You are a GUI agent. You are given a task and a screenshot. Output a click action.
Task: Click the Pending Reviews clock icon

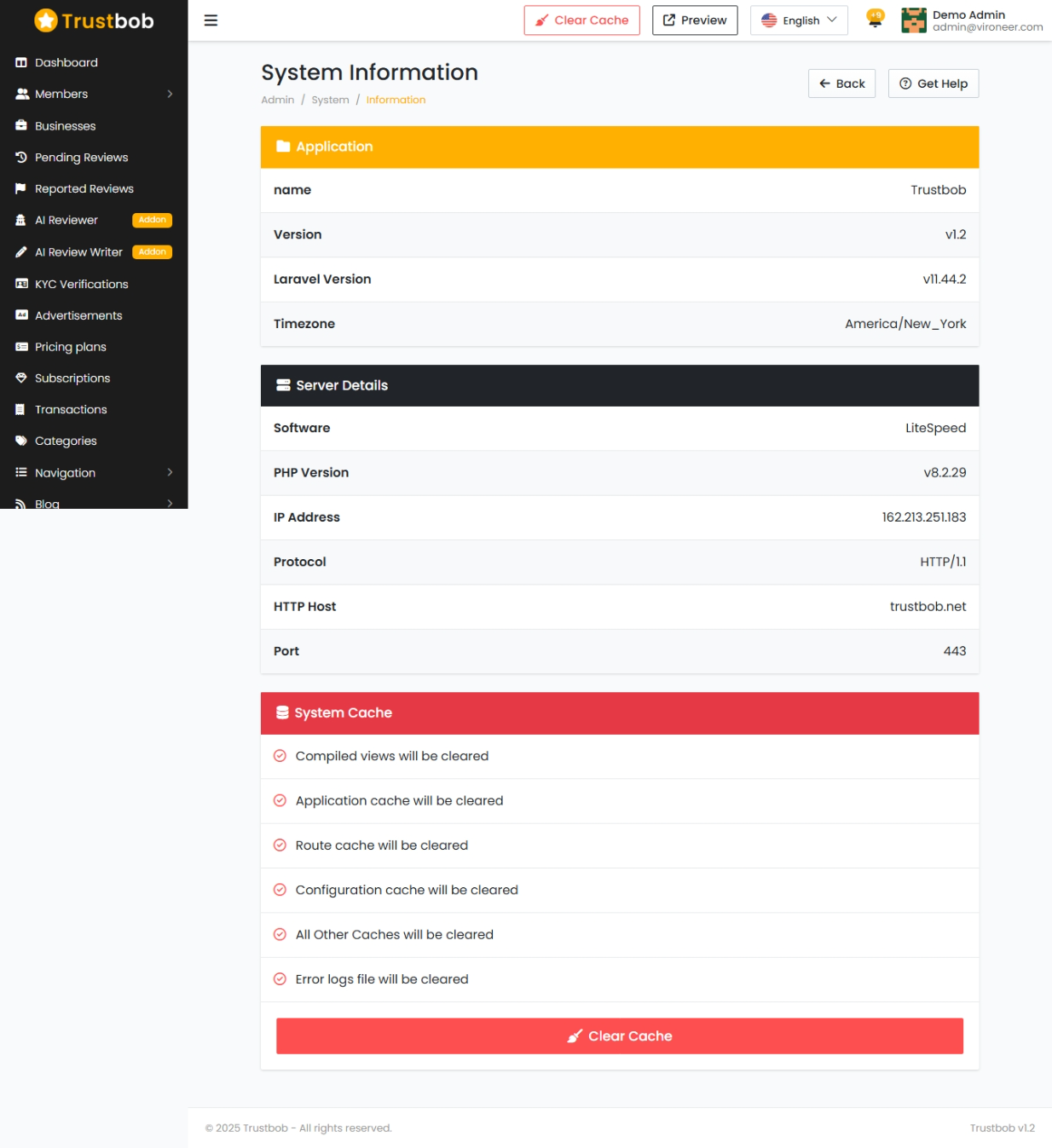click(21, 157)
